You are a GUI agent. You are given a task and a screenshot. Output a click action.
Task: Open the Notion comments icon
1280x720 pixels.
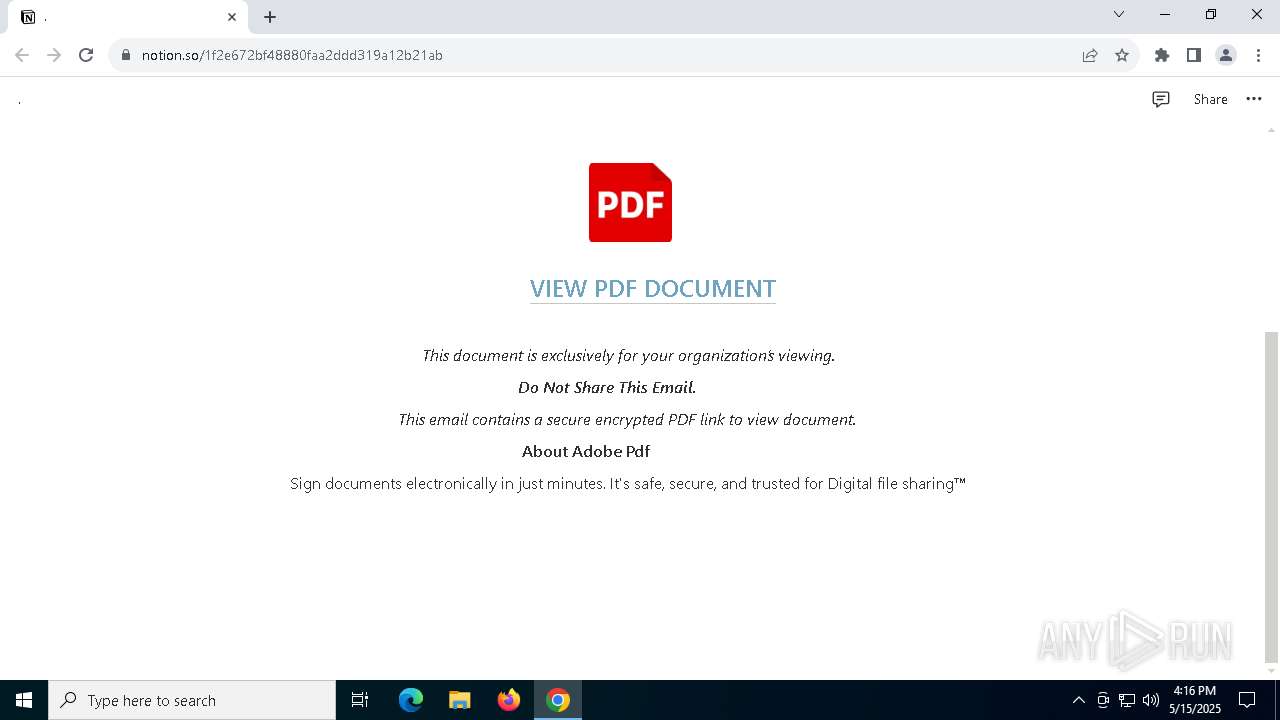[1161, 99]
